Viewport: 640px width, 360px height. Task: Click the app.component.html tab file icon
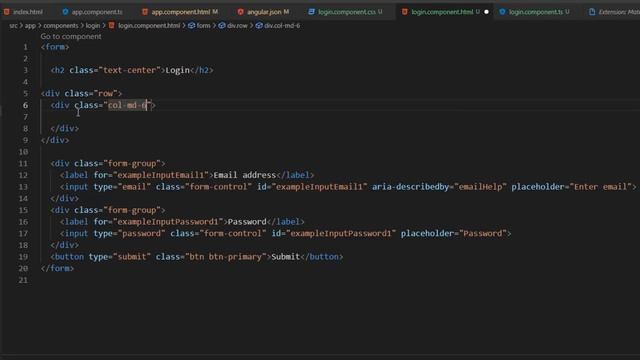click(145, 12)
